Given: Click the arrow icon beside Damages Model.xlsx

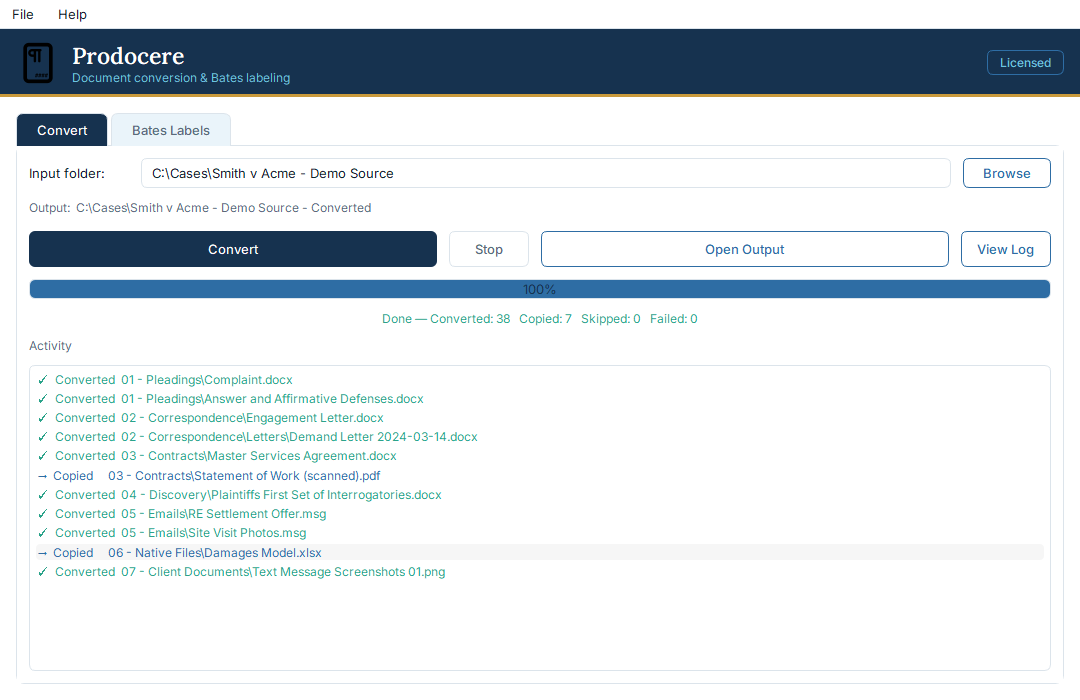Looking at the screenshot, I should (x=43, y=553).
